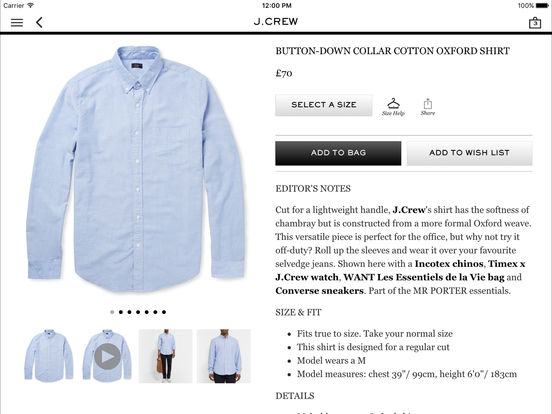Screen dimensions: 552x414
Task: Jump to second image page dot
Action: click(121, 312)
